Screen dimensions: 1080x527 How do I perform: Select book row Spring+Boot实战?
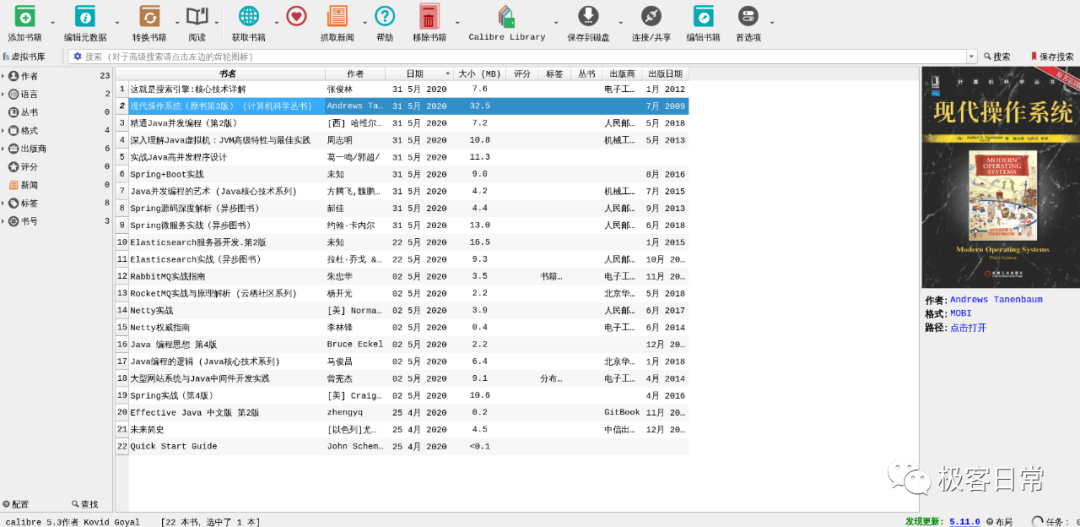402,174
